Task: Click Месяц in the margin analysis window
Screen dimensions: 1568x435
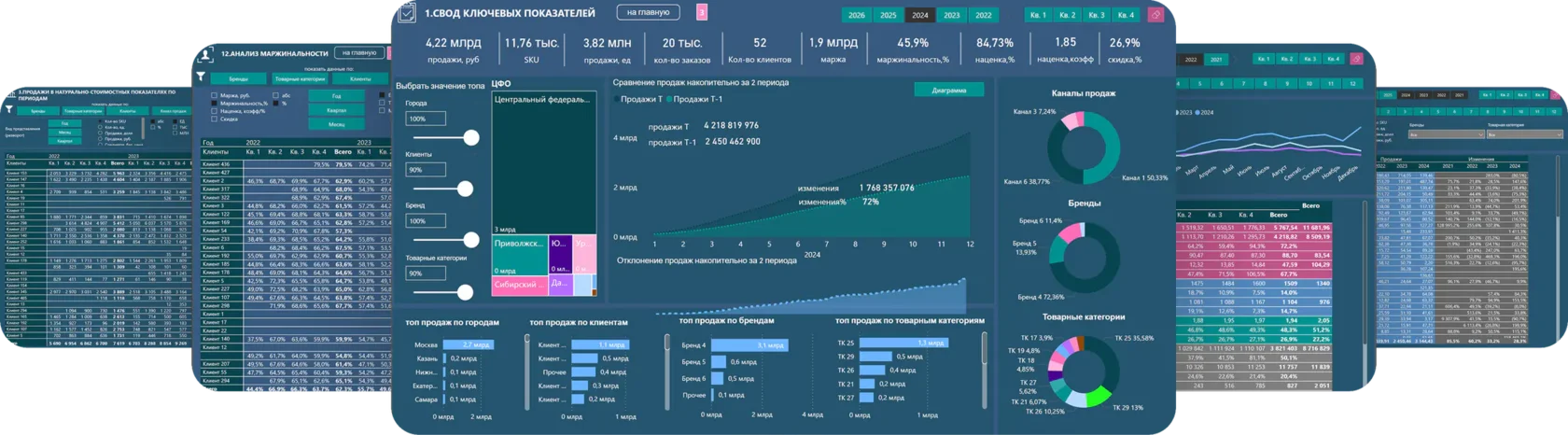Action: pyautogui.click(x=336, y=124)
